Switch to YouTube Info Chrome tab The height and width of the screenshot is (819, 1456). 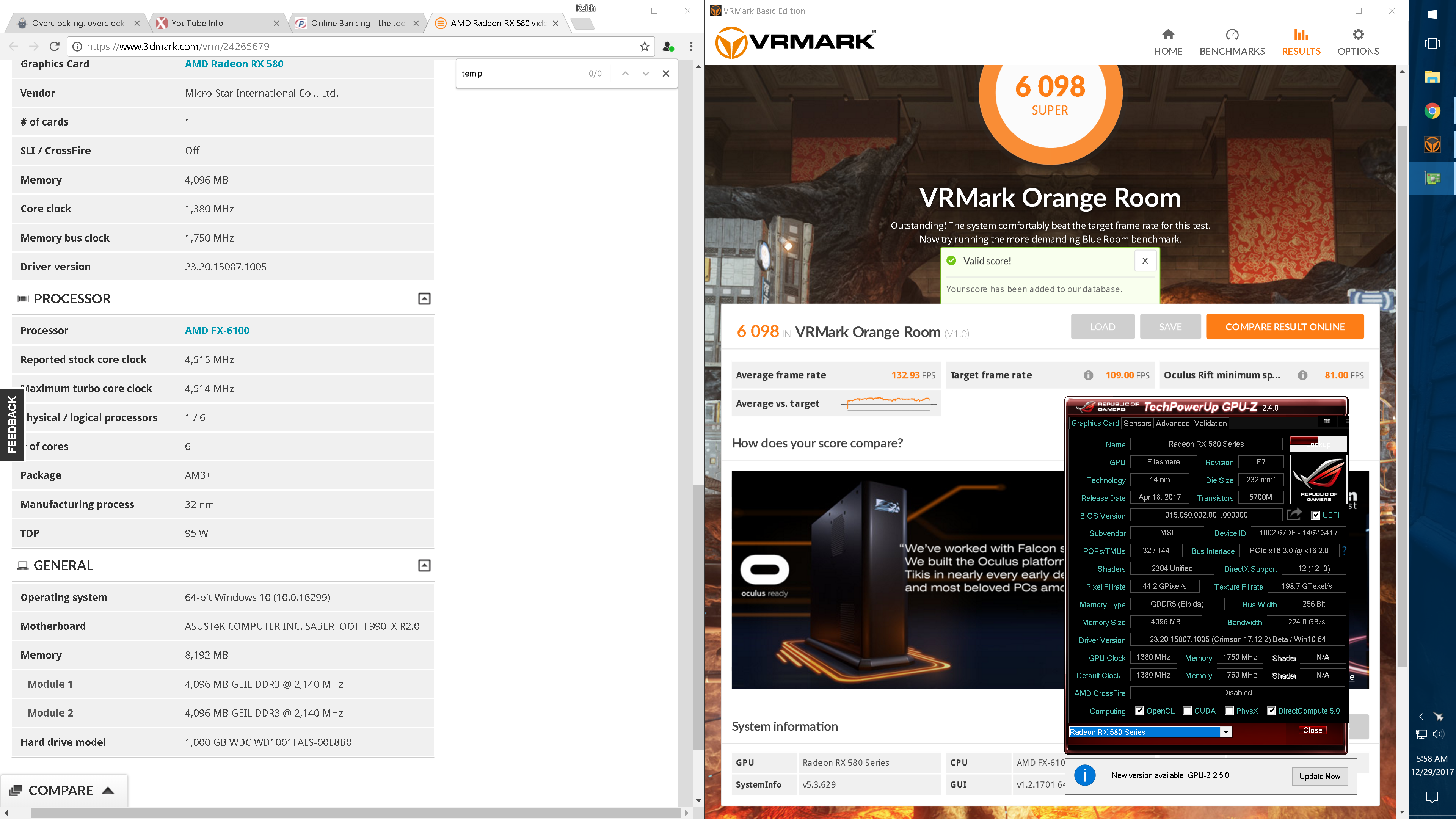[218, 23]
